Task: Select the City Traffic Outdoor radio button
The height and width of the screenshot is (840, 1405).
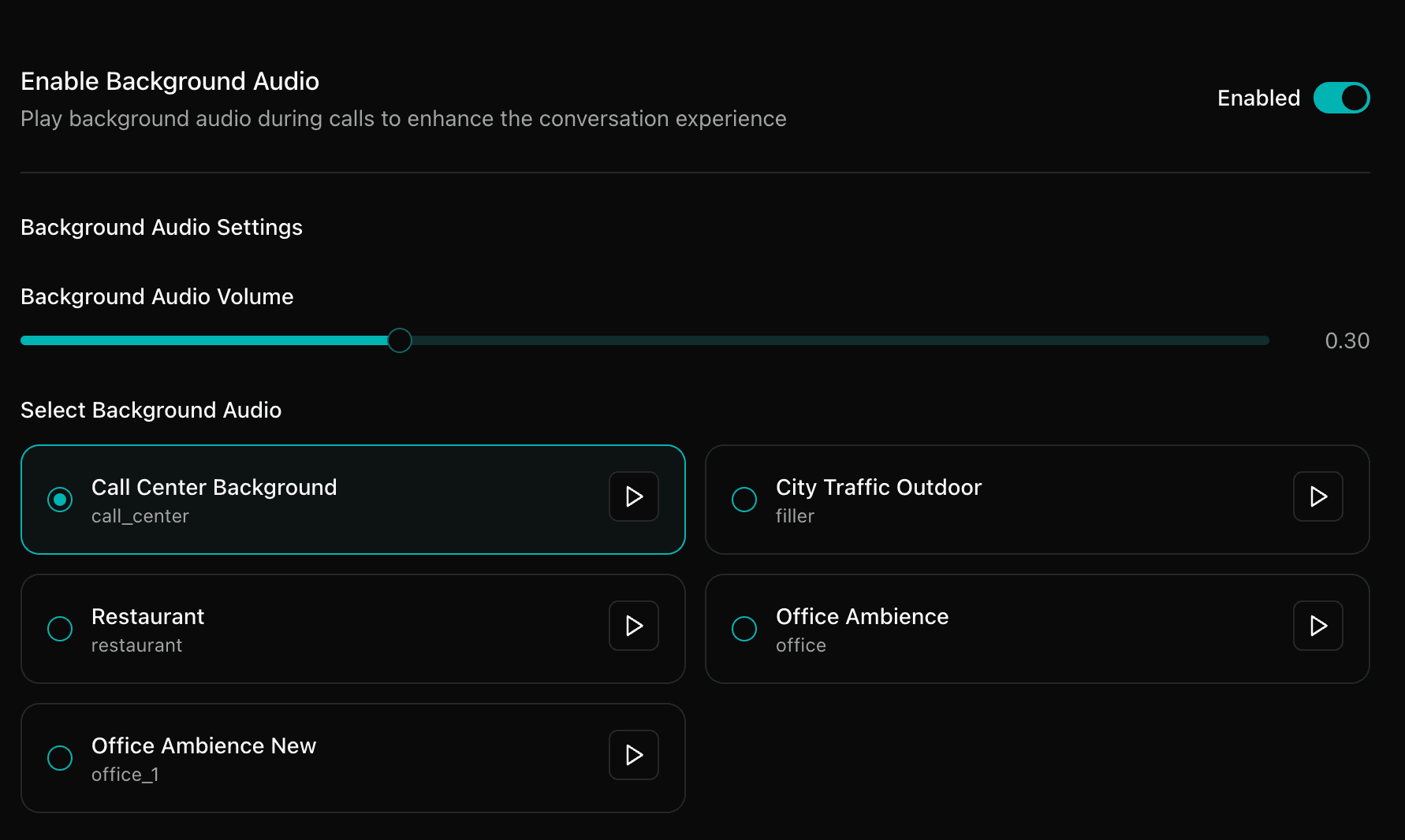Action: pyautogui.click(x=743, y=500)
